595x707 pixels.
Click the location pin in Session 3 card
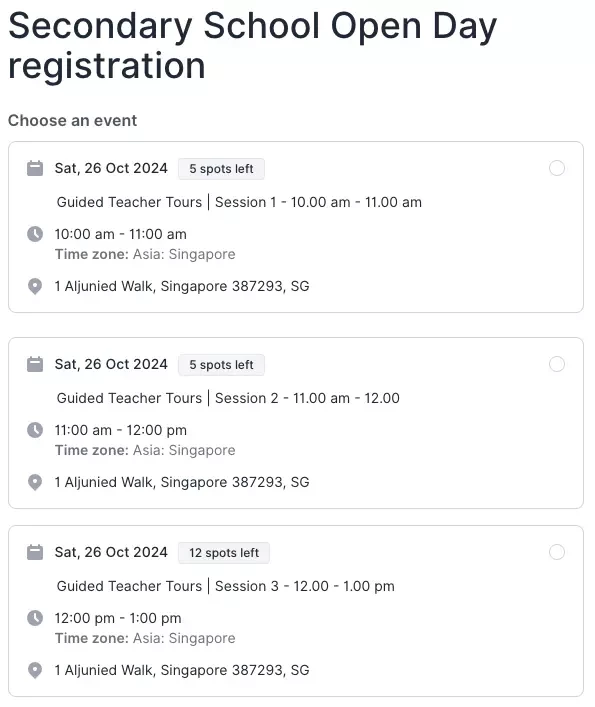click(35, 670)
